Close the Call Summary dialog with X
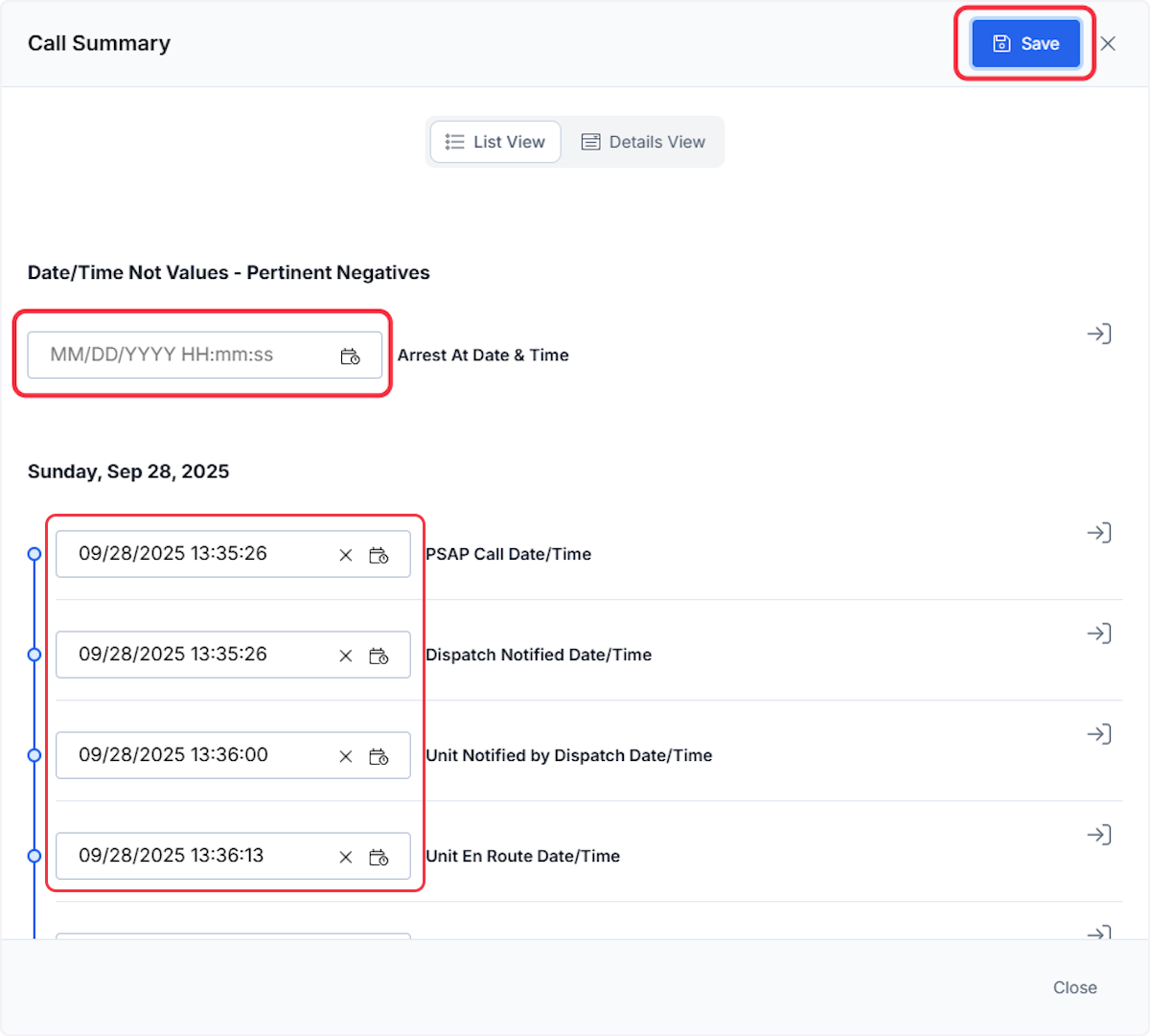The height and width of the screenshot is (1036, 1150). [1108, 43]
